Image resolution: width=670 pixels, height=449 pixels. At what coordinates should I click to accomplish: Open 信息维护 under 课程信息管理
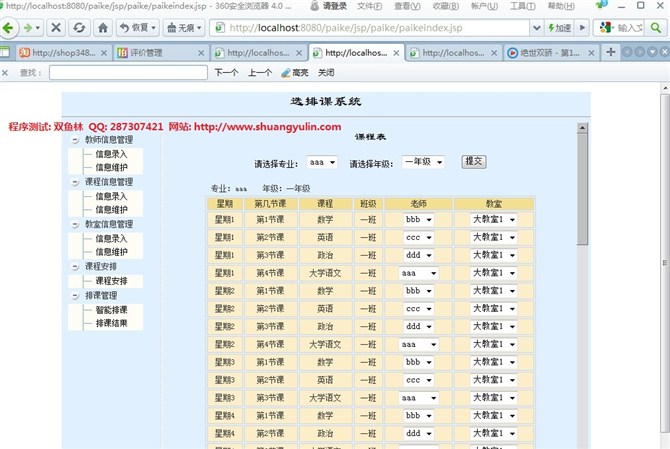[x=111, y=210]
